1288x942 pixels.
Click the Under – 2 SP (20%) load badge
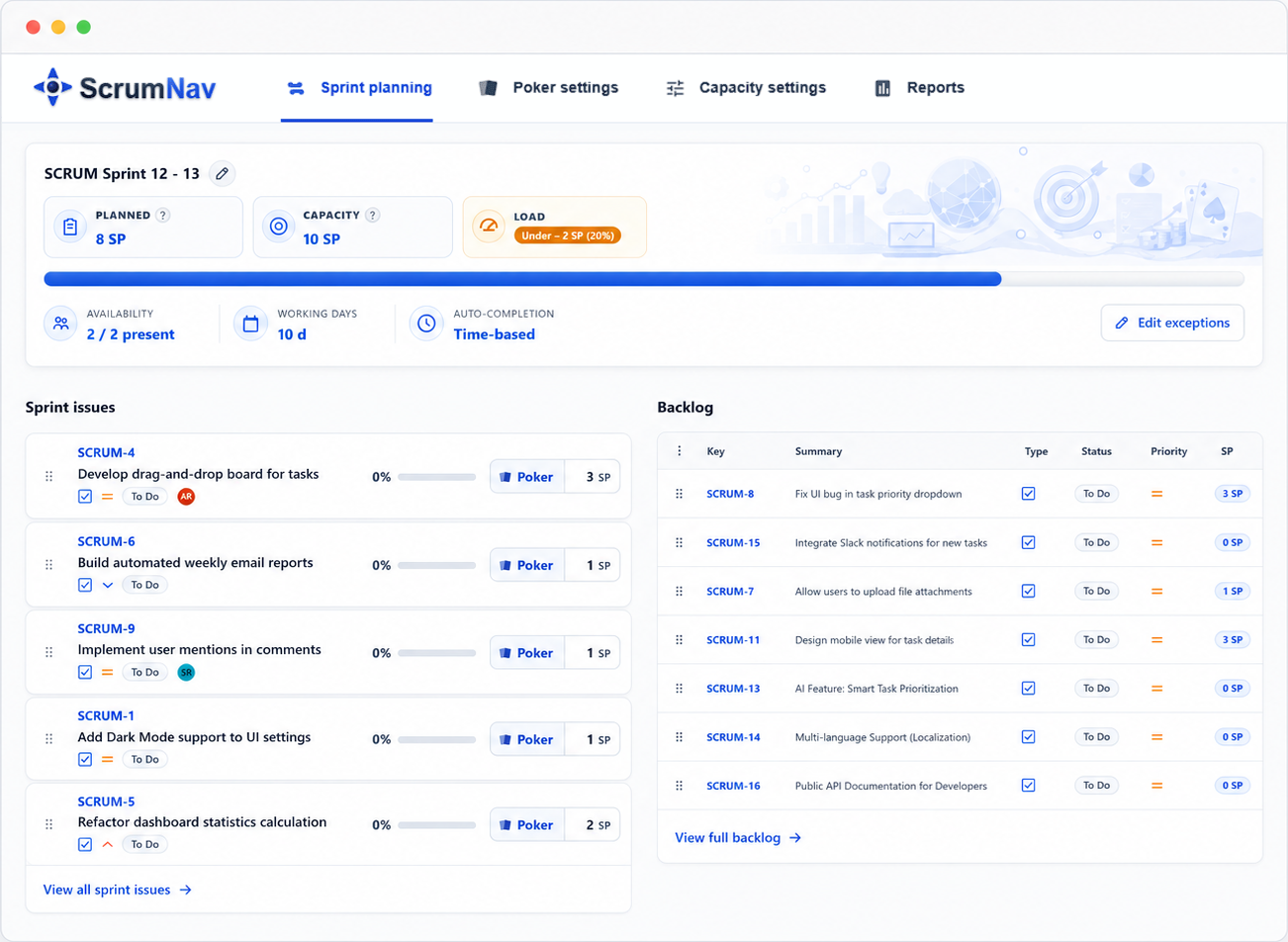click(568, 235)
